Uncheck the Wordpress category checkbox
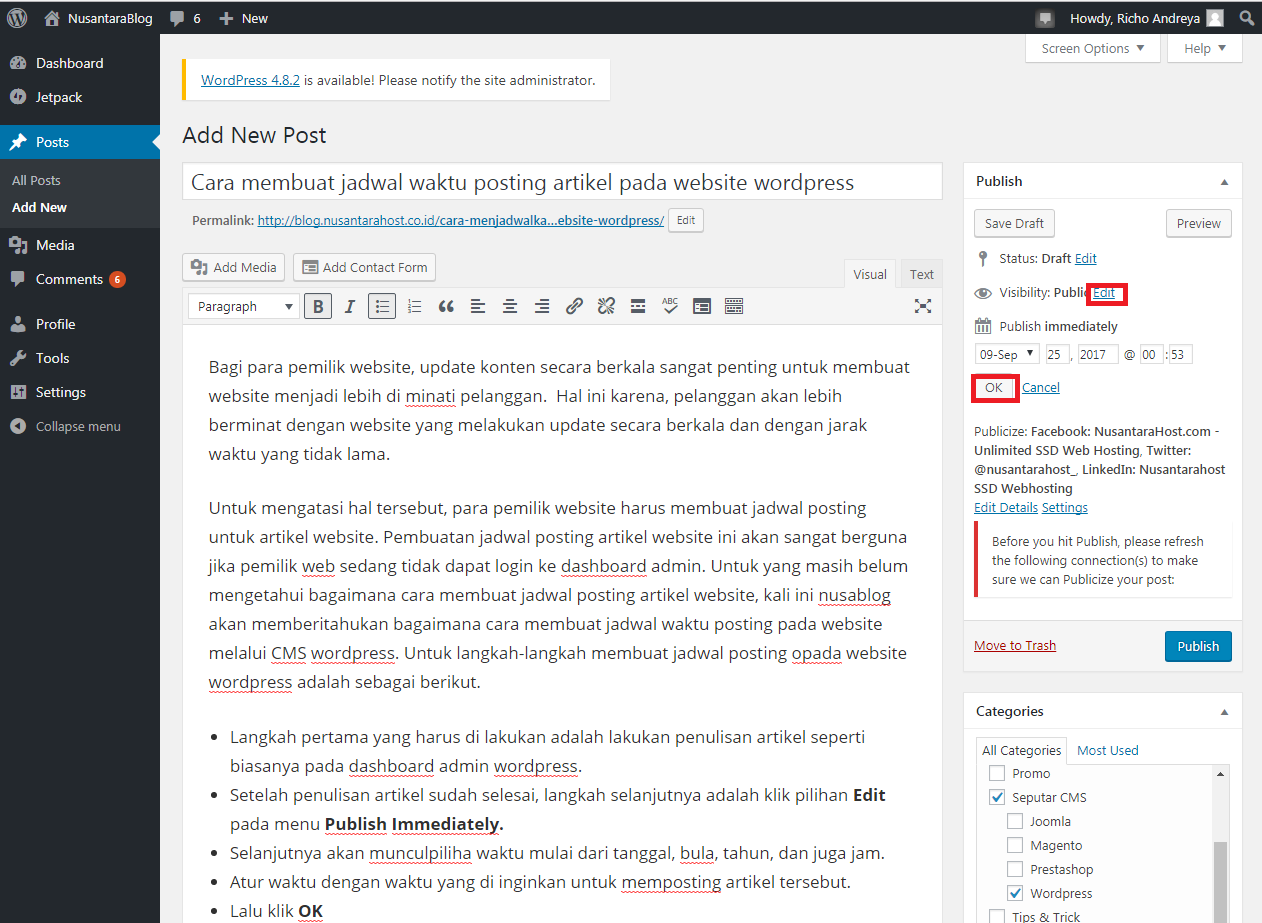 (x=1015, y=894)
